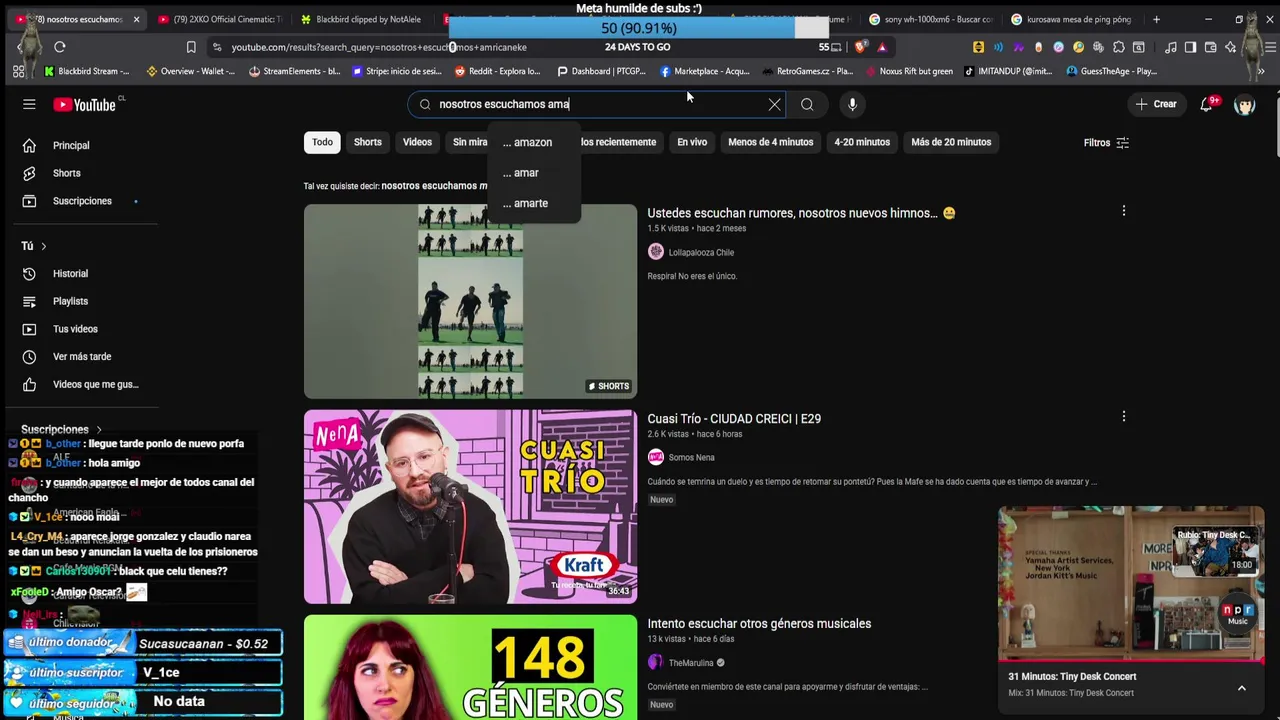Open 'Cuasi Trío - CIUDAD CREICI | E29' title
Viewport: 1280px width, 720px height.
click(734, 418)
